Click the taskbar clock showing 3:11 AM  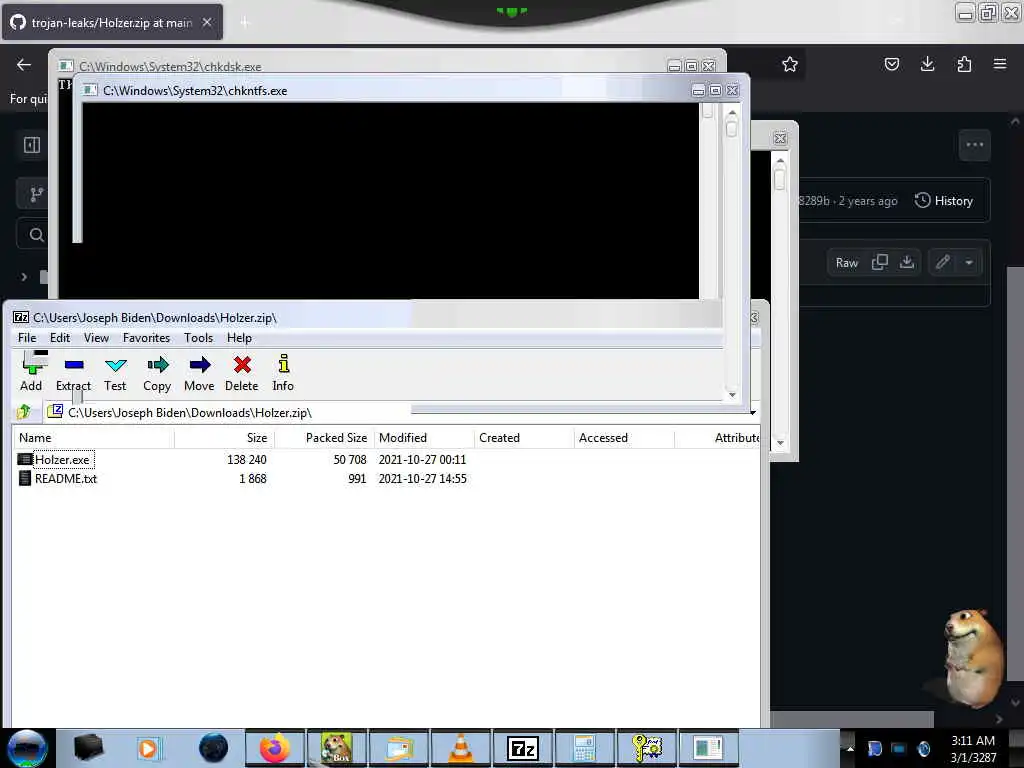tap(973, 748)
